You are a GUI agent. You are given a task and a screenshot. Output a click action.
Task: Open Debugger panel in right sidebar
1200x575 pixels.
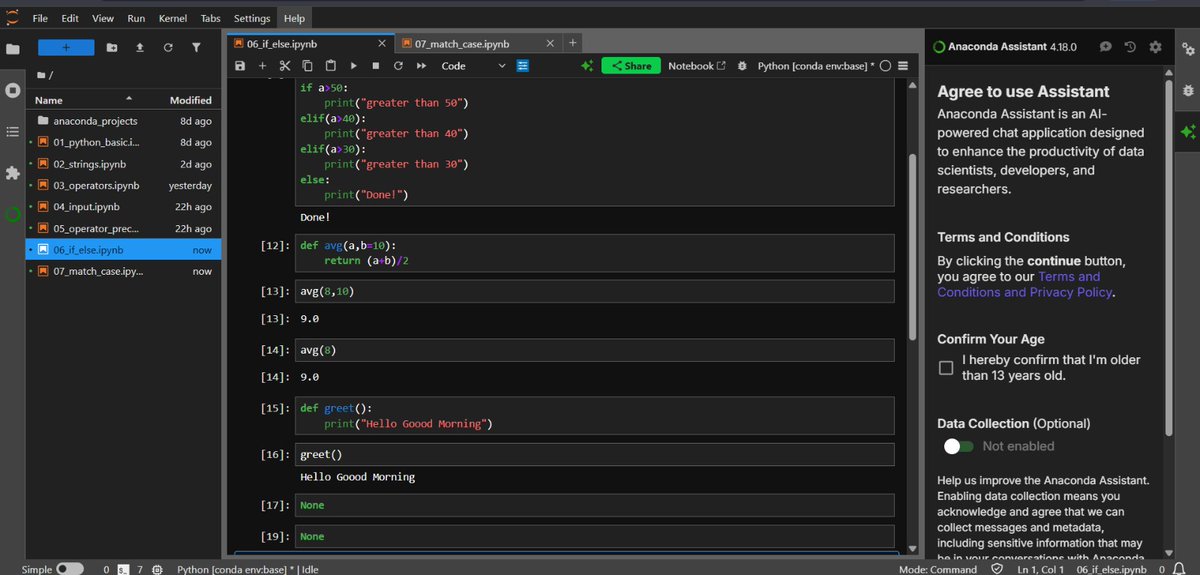coord(1187,90)
